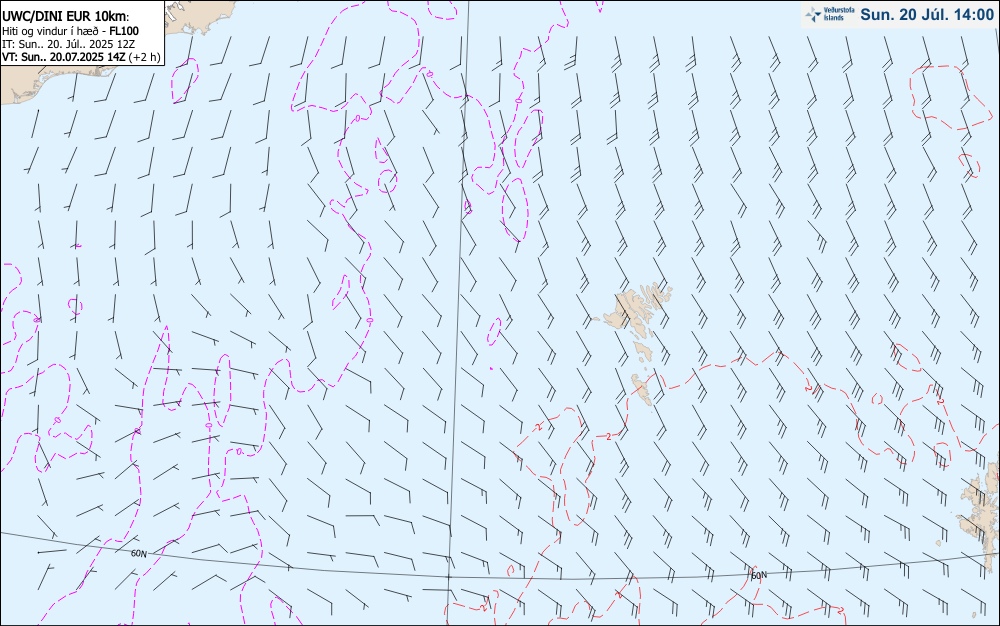Viewport: 1000px width, 626px height.
Task: Click the 'Hiti og vindur í hæð - FL100' line
Action: click(x=70, y=31)
